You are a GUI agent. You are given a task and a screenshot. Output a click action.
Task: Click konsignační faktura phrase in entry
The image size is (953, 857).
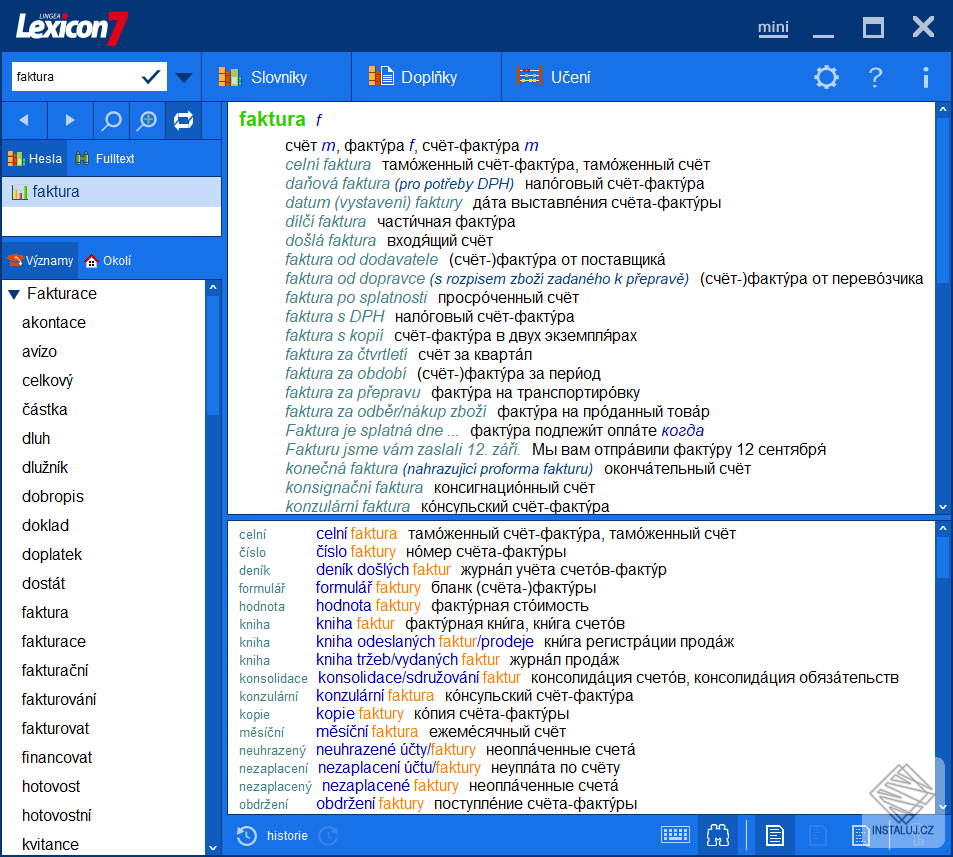tap(354, 487)
